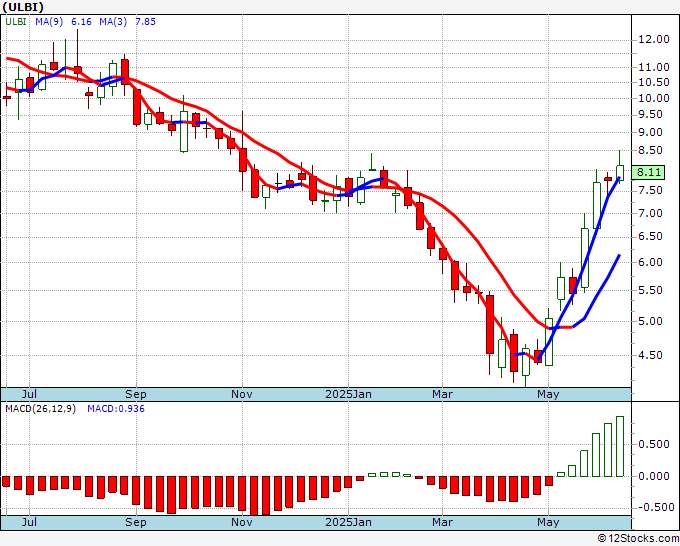This screenshot has width=680, height=546.
Task: Click the MA(3) legend label
Action: (113, 22)
